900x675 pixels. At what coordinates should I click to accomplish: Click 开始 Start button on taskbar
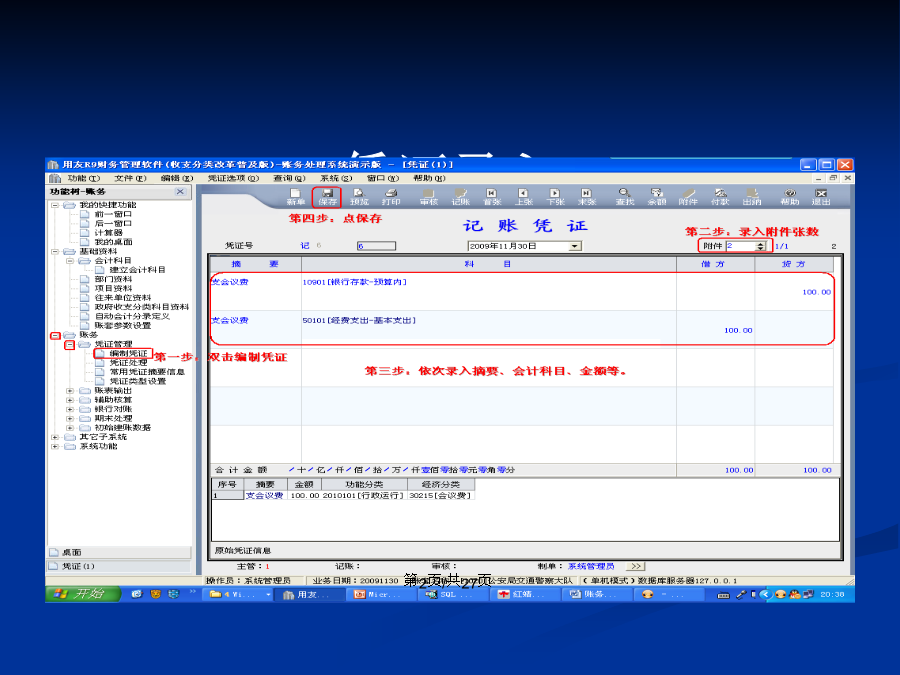point(84,594)
